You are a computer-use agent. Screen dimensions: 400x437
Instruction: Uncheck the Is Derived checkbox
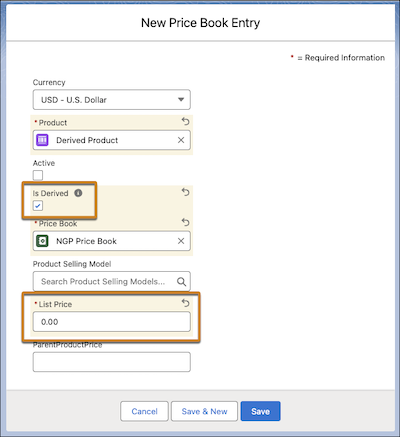38,206
